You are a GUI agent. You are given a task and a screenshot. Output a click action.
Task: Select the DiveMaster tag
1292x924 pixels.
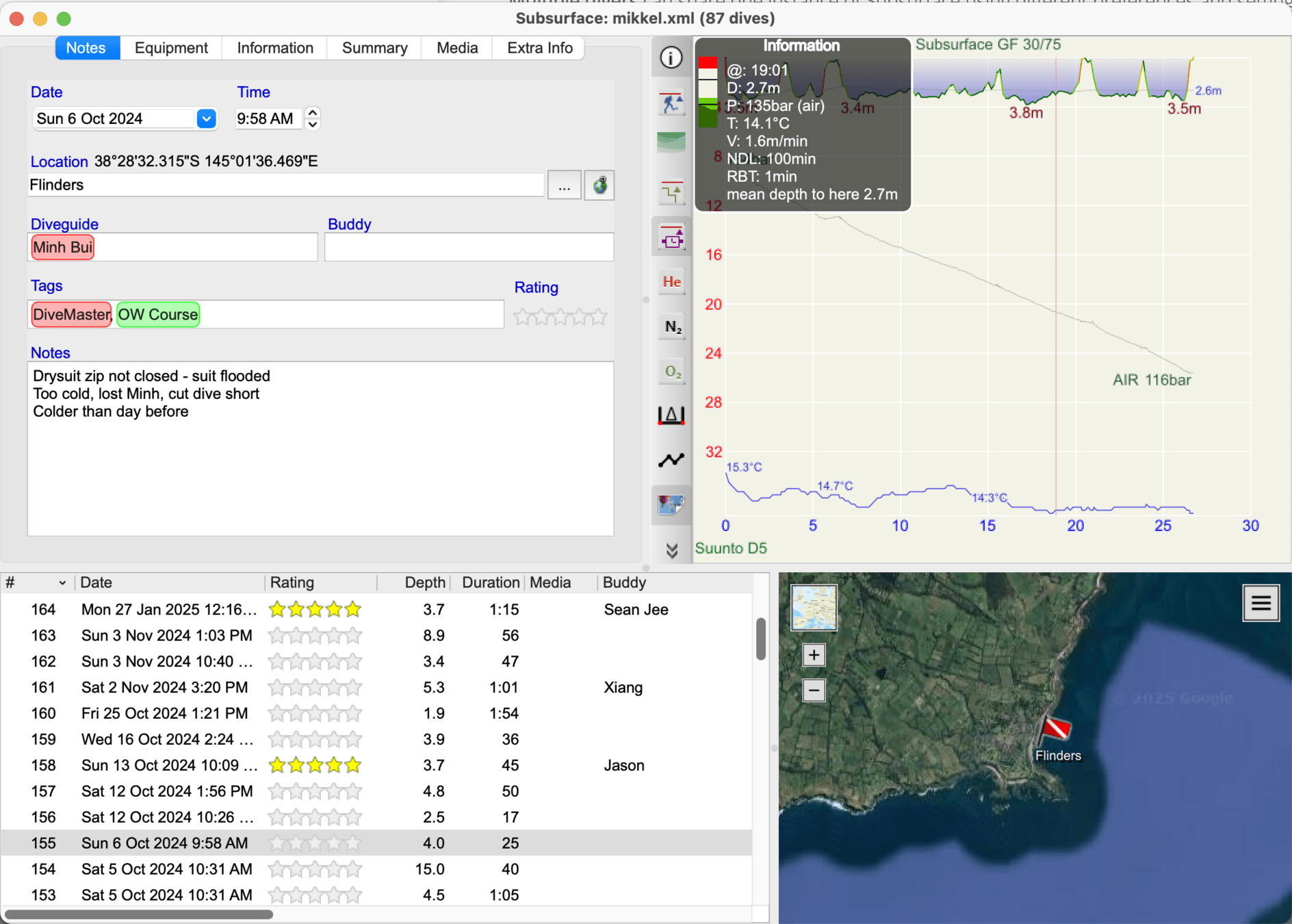pyautogui.click(x=71, y=315)
